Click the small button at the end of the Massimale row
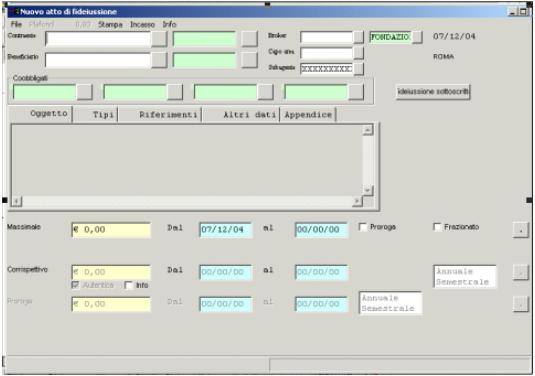535x376 pixels. point(521,230)
